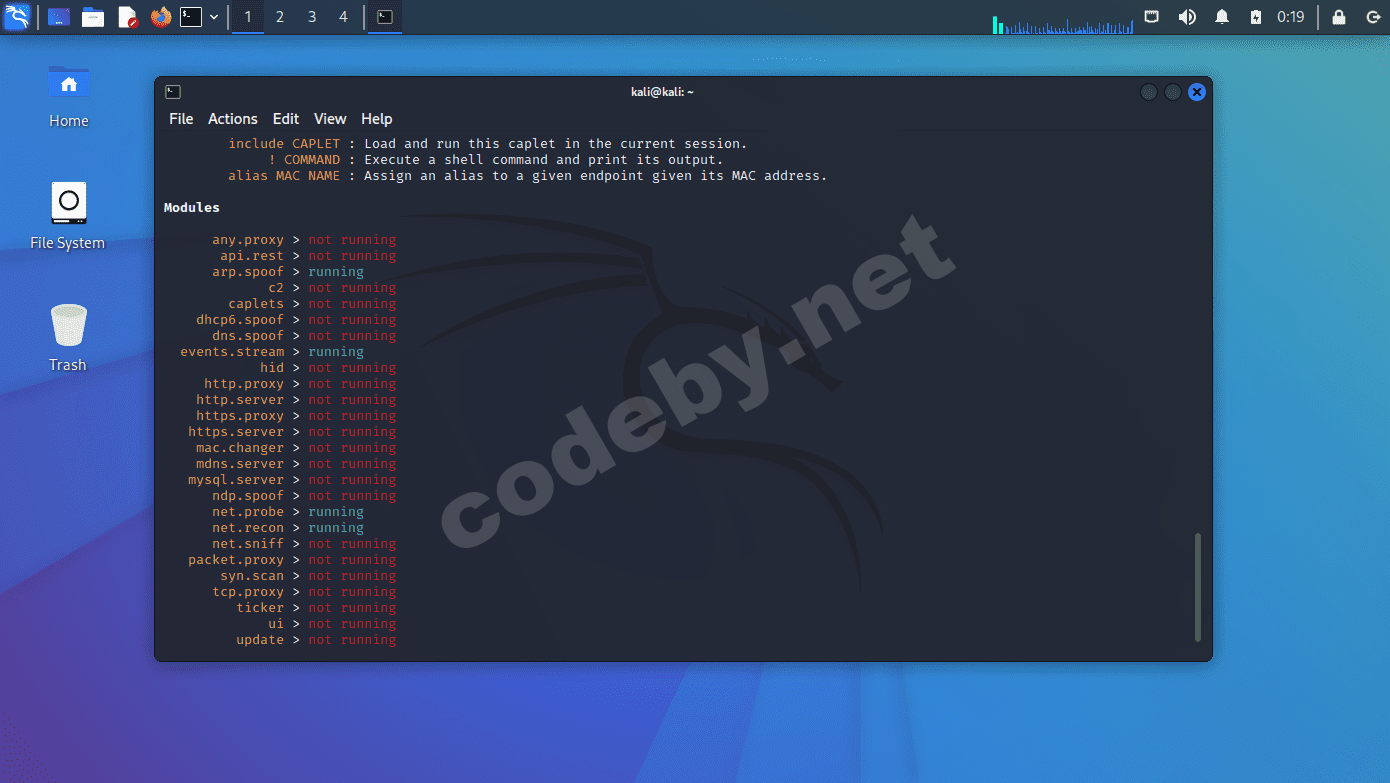Click the terminal vertical scrollbar
1390x783 pixels.
tap(1197, 587)
